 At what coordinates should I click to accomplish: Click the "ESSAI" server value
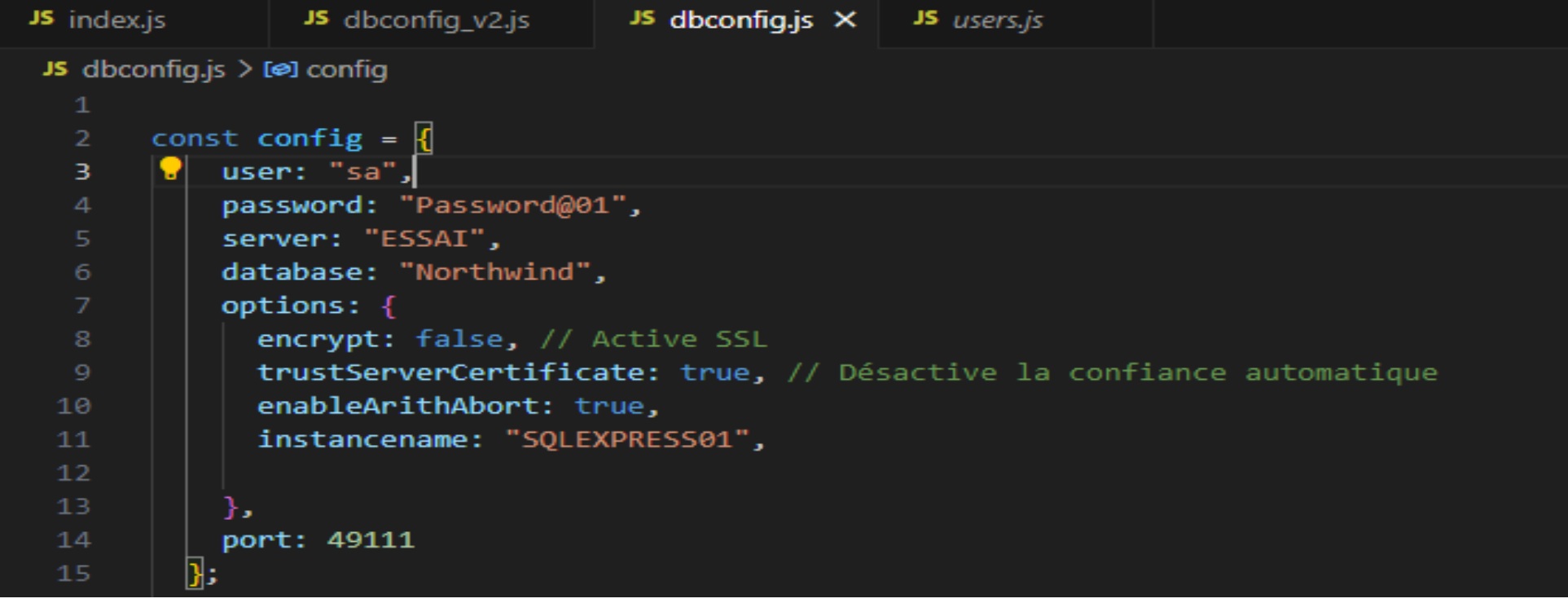[x=424, y=239]
